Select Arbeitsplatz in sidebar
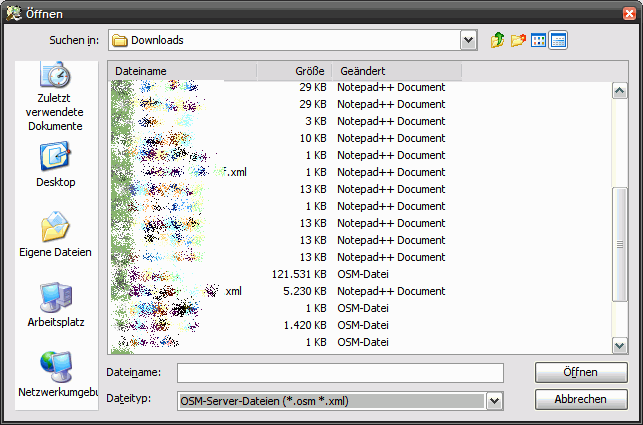The image size is (643, 425). tap(55, 305)
